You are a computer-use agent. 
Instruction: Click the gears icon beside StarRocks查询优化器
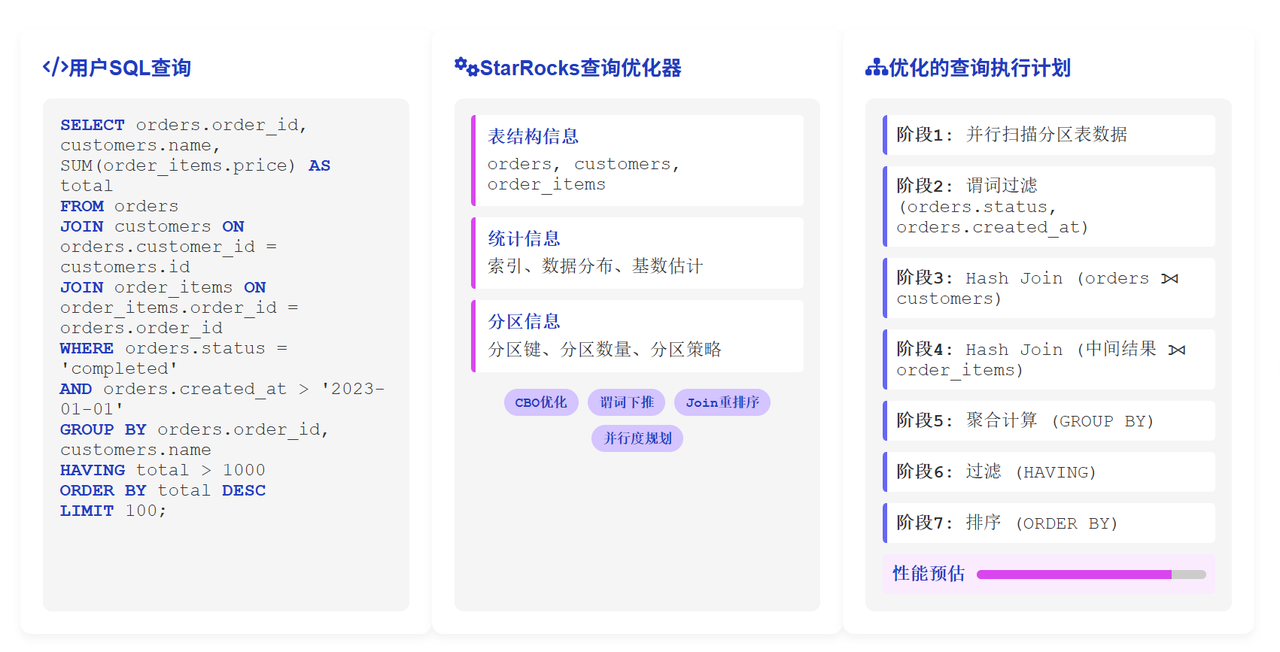(466, 67)
